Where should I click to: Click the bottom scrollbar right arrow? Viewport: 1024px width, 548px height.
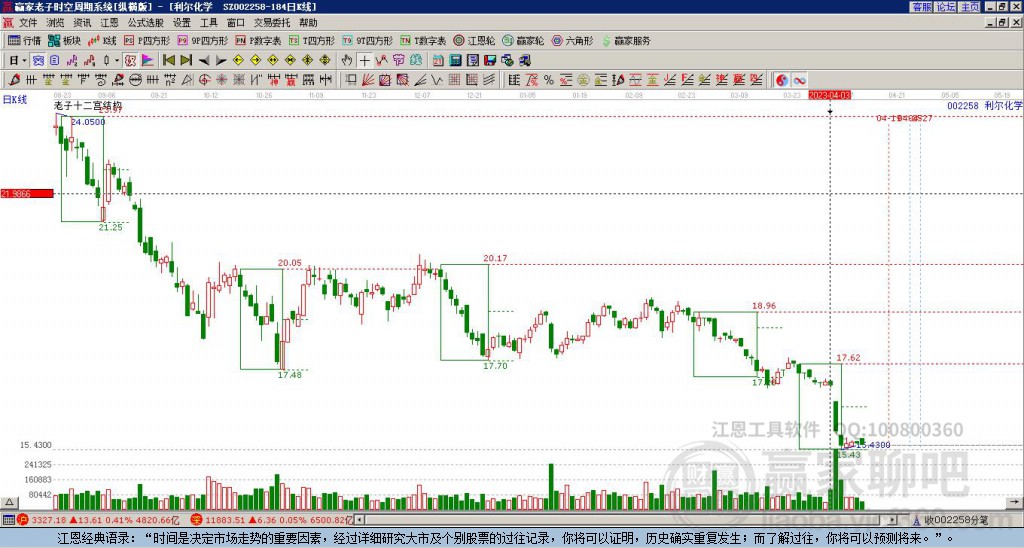click(x=893, y=520)
